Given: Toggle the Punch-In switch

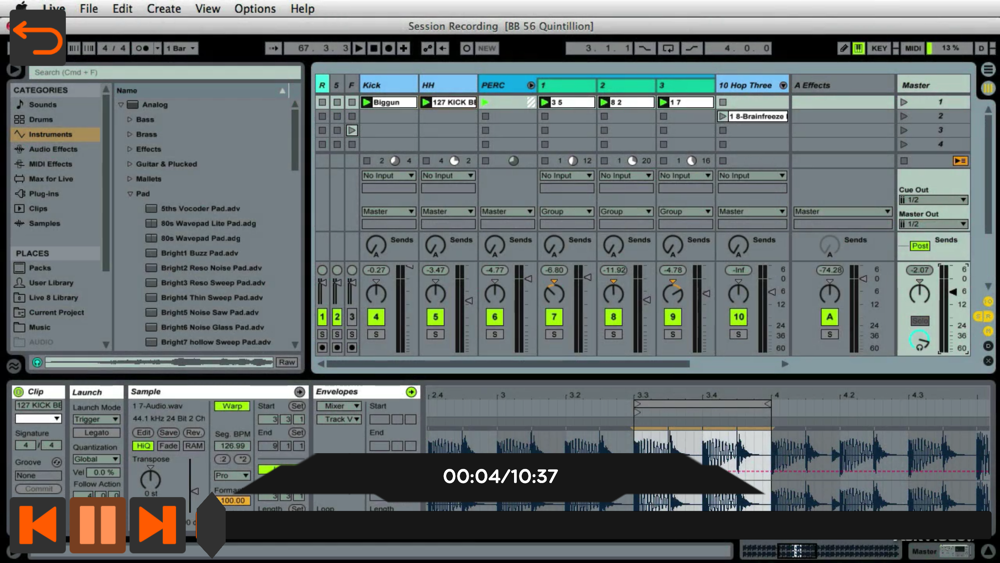Looking at the screenshot, I should [645, 48].
